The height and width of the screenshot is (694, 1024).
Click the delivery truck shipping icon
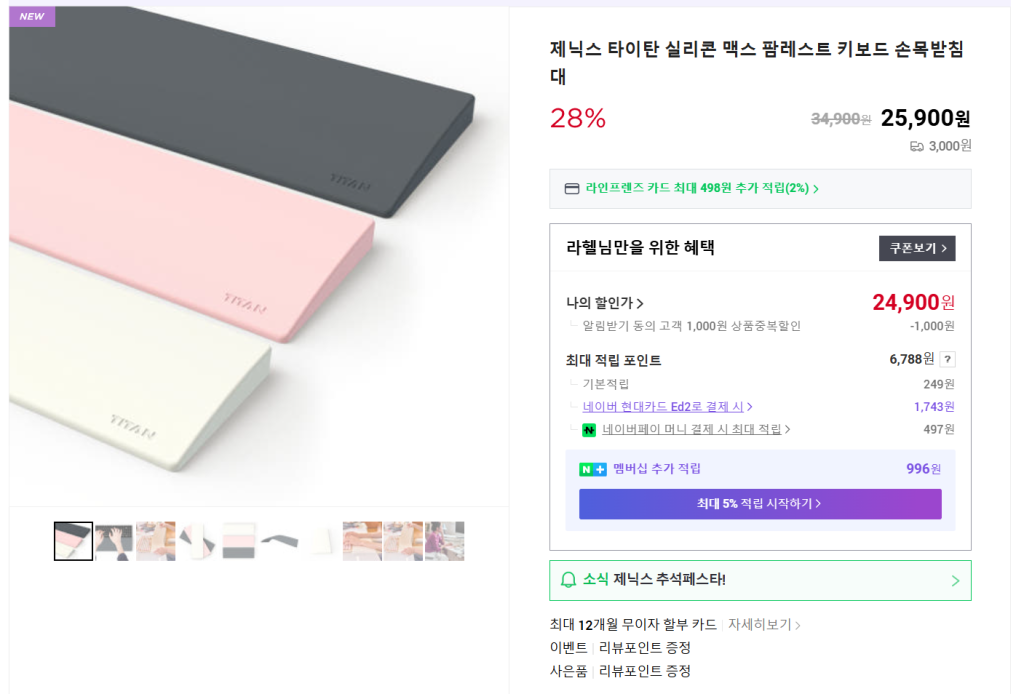pos(916,146)
